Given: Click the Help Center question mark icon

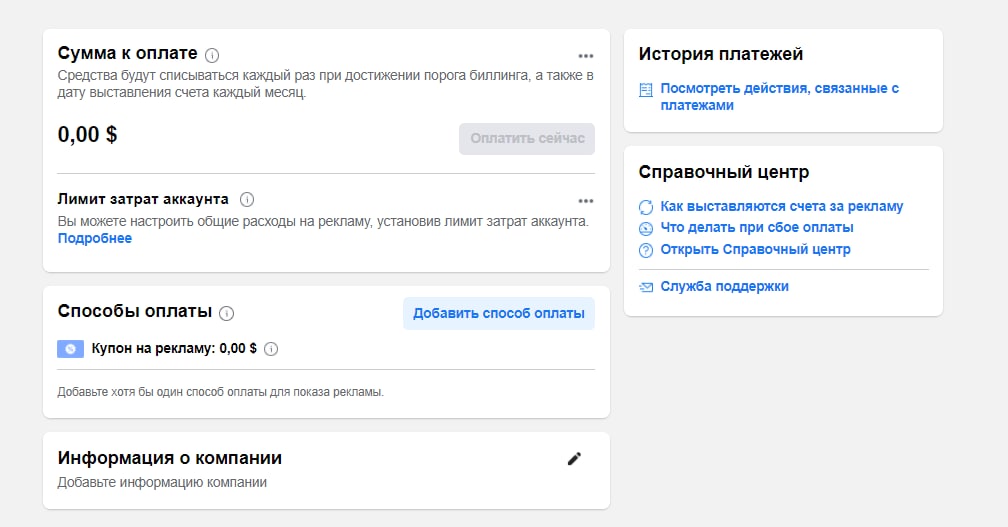Looking at the screenshot, I should (x=645, y=251).
